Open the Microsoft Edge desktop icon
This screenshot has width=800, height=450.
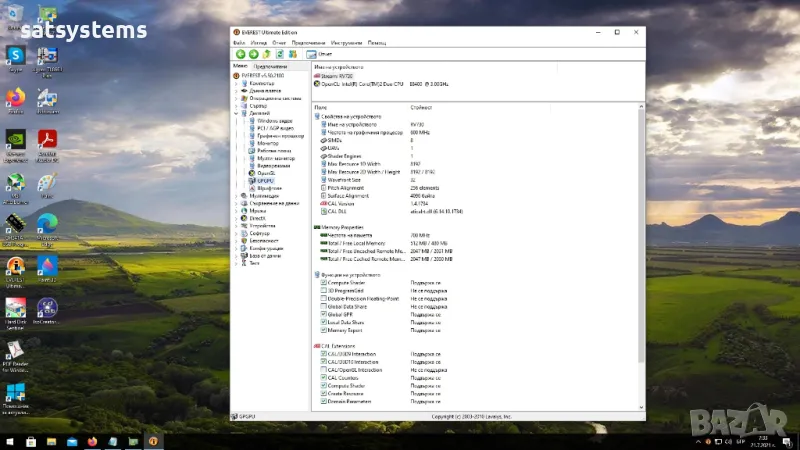tap(47, 223)
